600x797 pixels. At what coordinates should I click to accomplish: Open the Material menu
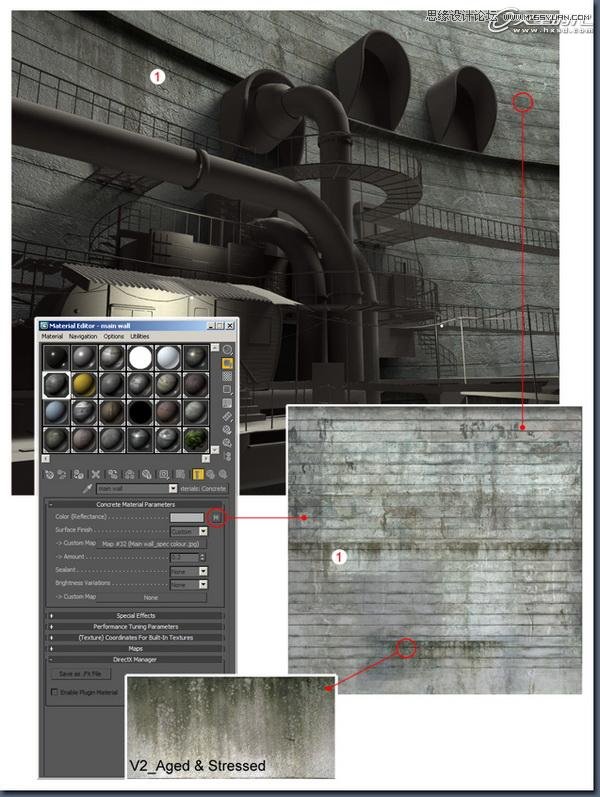[x=52, y=336]
